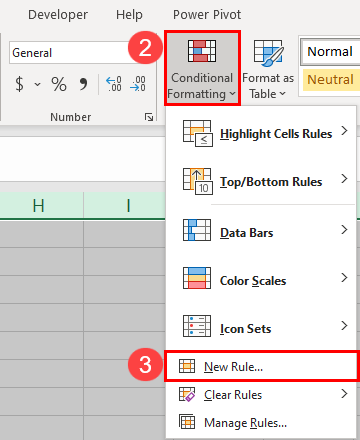This screenshot has width=360, height=440.
Task: Switch to the Help tab
Action: (x=129, y=15)
